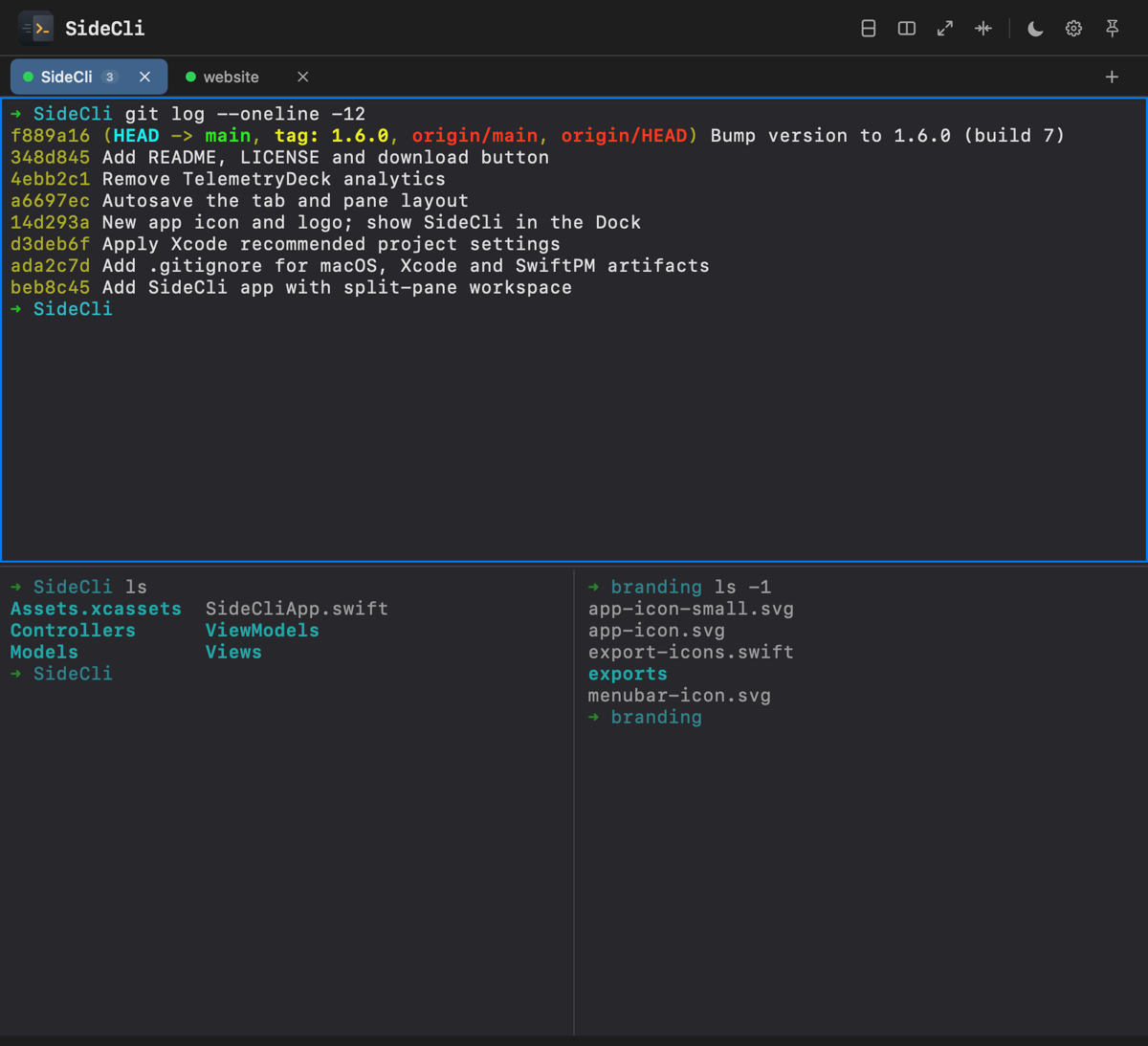The image size is (1148, 1046).
Task: Click 'Remove TelemetryDeck analytics' commit message
Action: 274,179
